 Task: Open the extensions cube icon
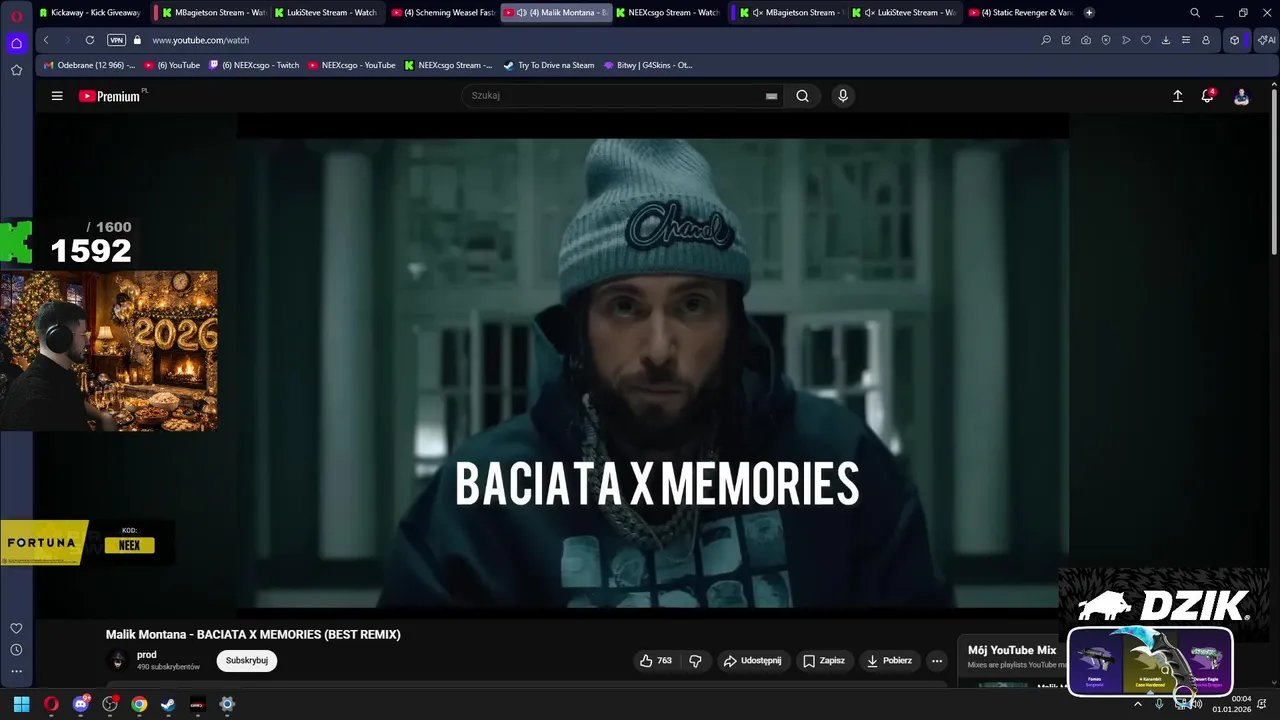(x=1235, y=40)
